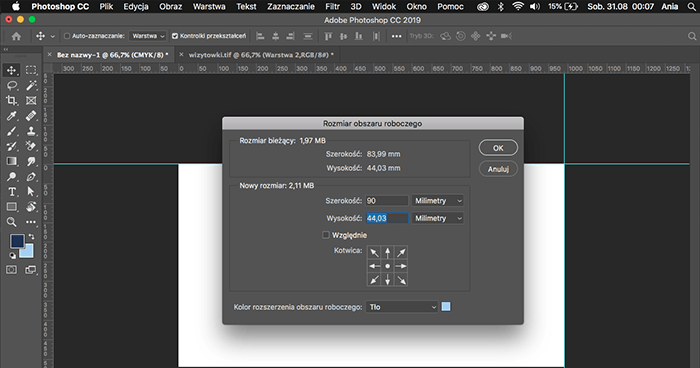Swap foreground and background colors
The image size is (700, 368).
(x=31, y=236)
